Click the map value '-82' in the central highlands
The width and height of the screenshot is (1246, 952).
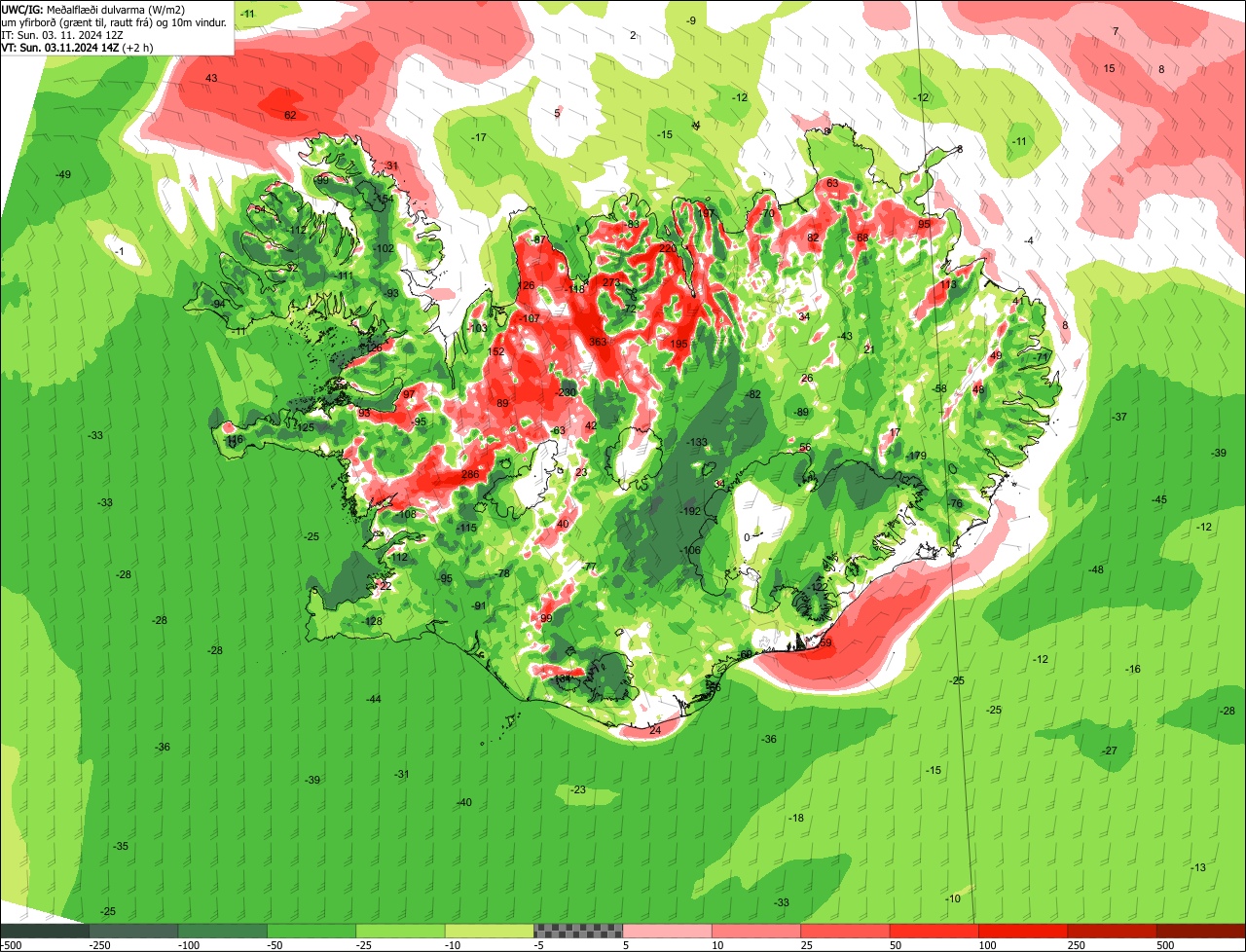coord(752,394)
